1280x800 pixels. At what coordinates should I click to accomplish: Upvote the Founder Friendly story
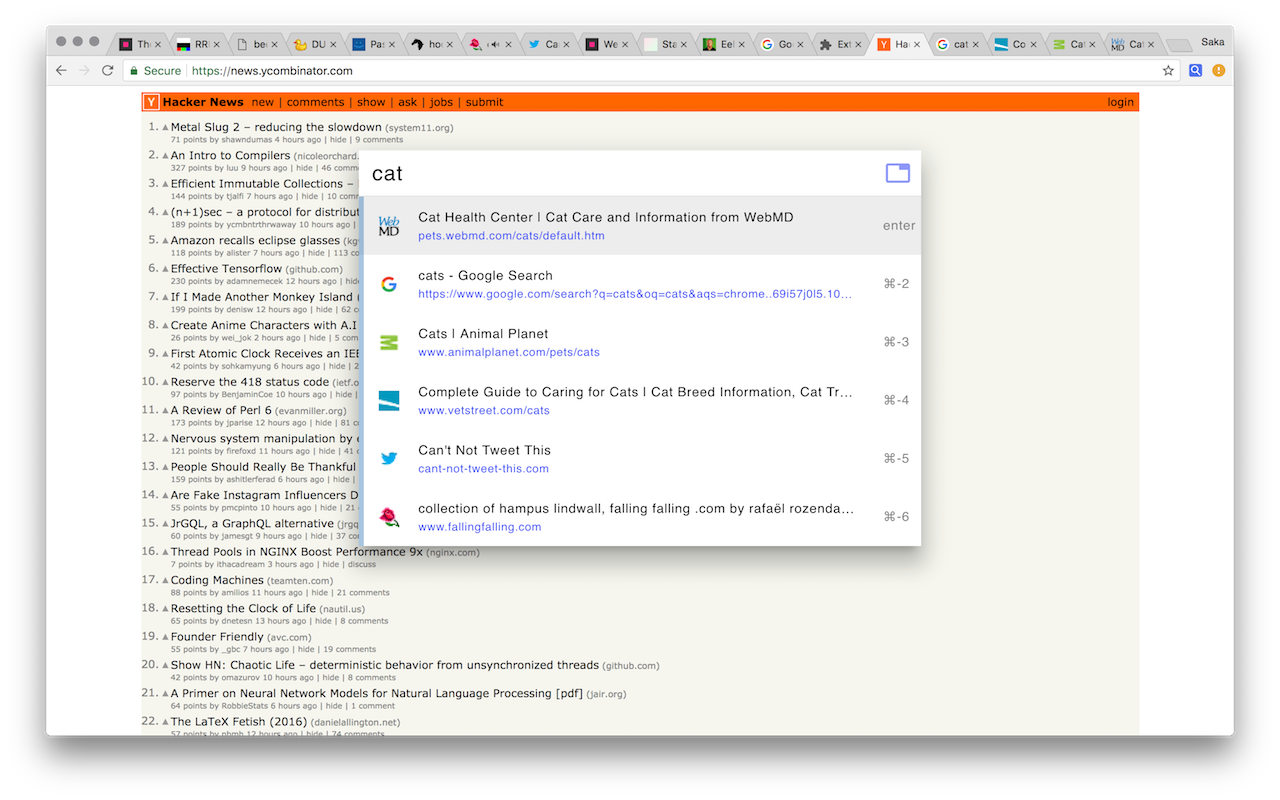tap(165, 637)
